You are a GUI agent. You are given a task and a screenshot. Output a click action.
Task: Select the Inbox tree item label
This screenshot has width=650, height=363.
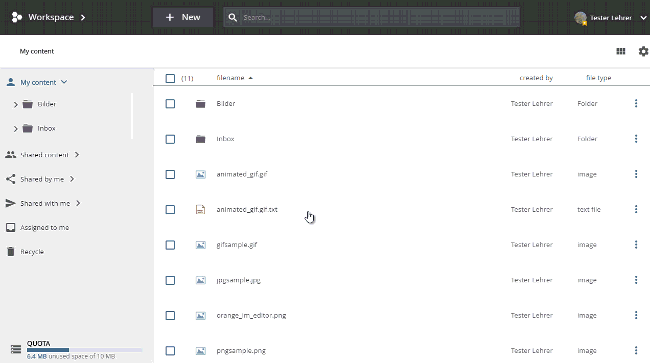[x=46, y=128]
